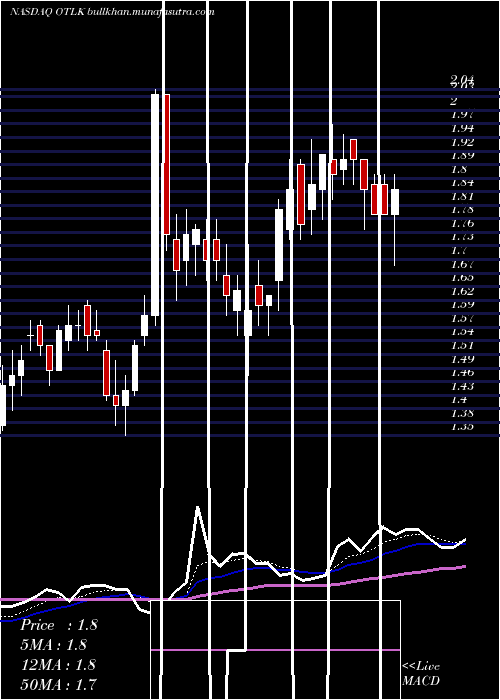The image size is (500, 700).
Task: Click the bullkhan.munafasutra.com watermark text
Action: point(150,12)
